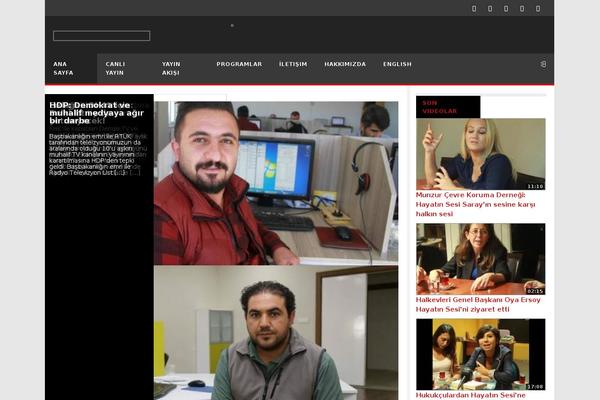
Task: Click the last icon in the top bar row
Action: tap(538, 8)
